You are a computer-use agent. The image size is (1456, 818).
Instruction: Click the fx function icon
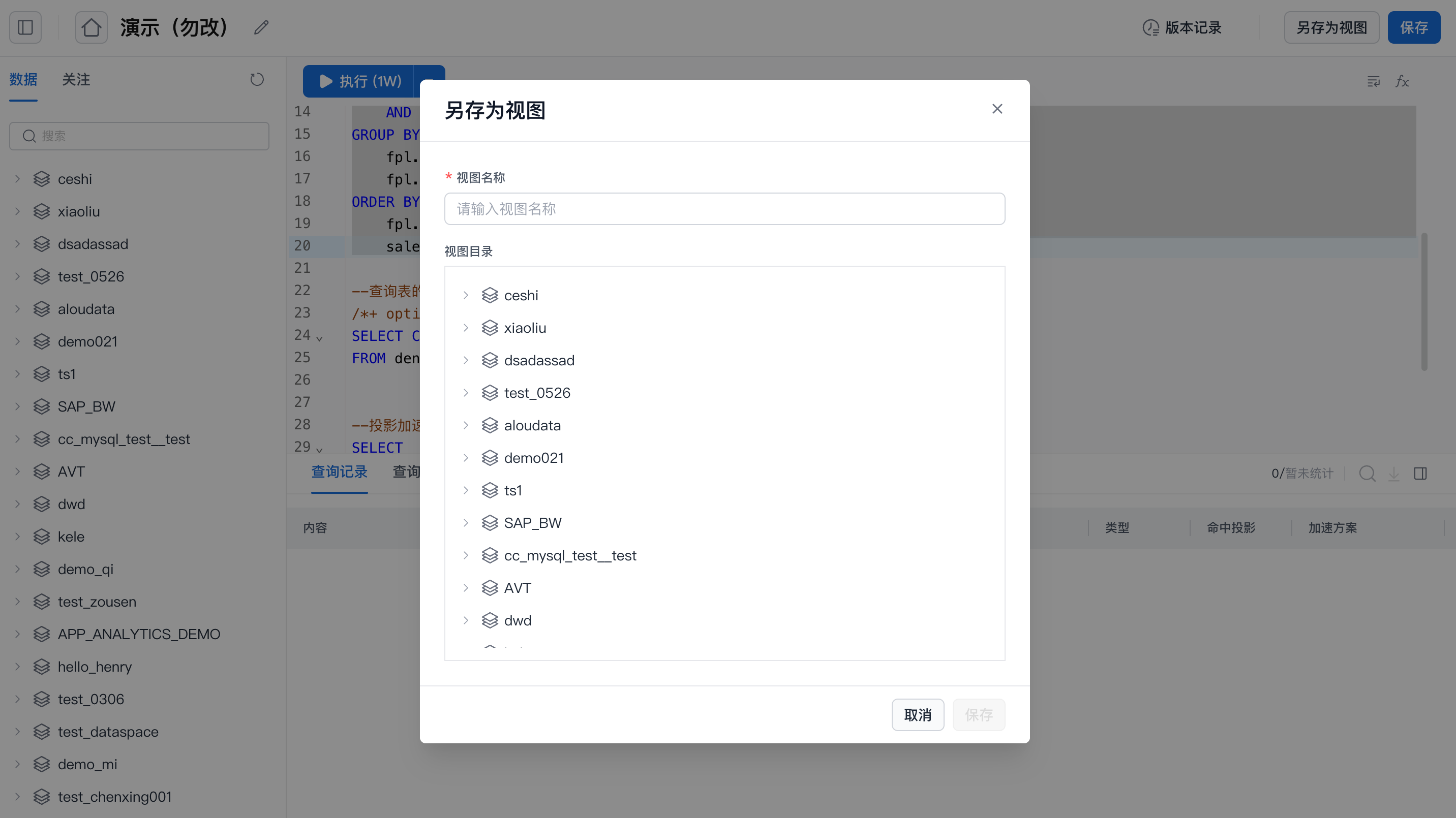1402,82
